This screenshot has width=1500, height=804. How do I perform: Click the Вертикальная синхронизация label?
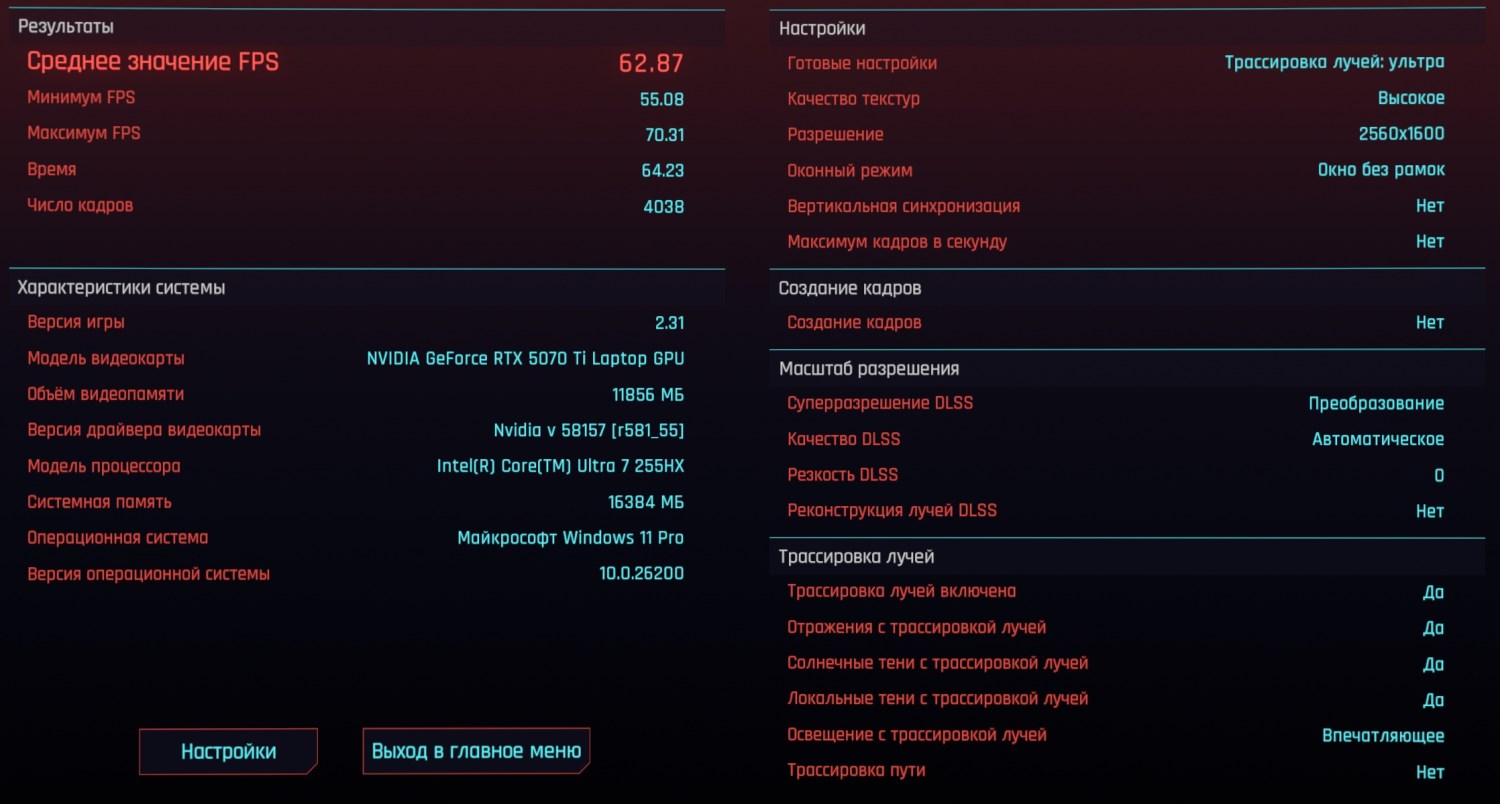(x=904, y=207)
